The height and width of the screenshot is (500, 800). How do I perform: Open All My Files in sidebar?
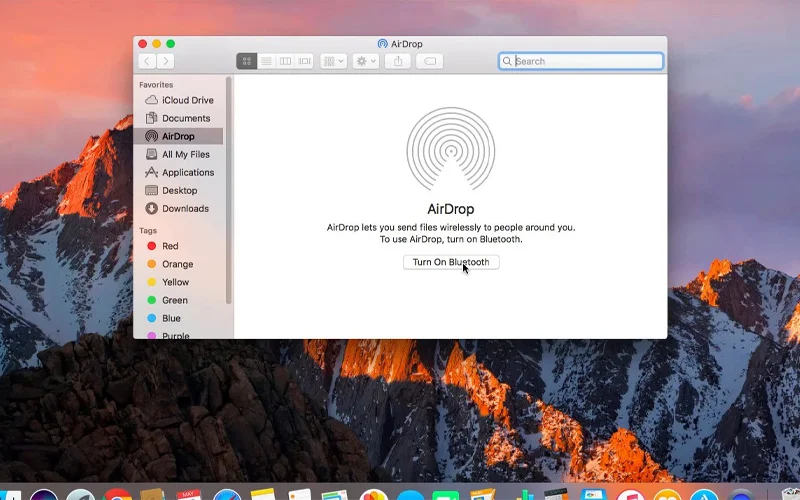point(179,154)
